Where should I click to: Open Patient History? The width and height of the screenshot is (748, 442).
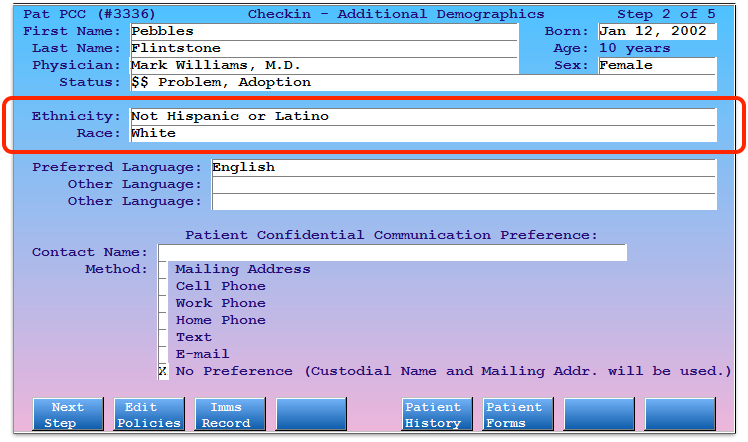point(437,414)
